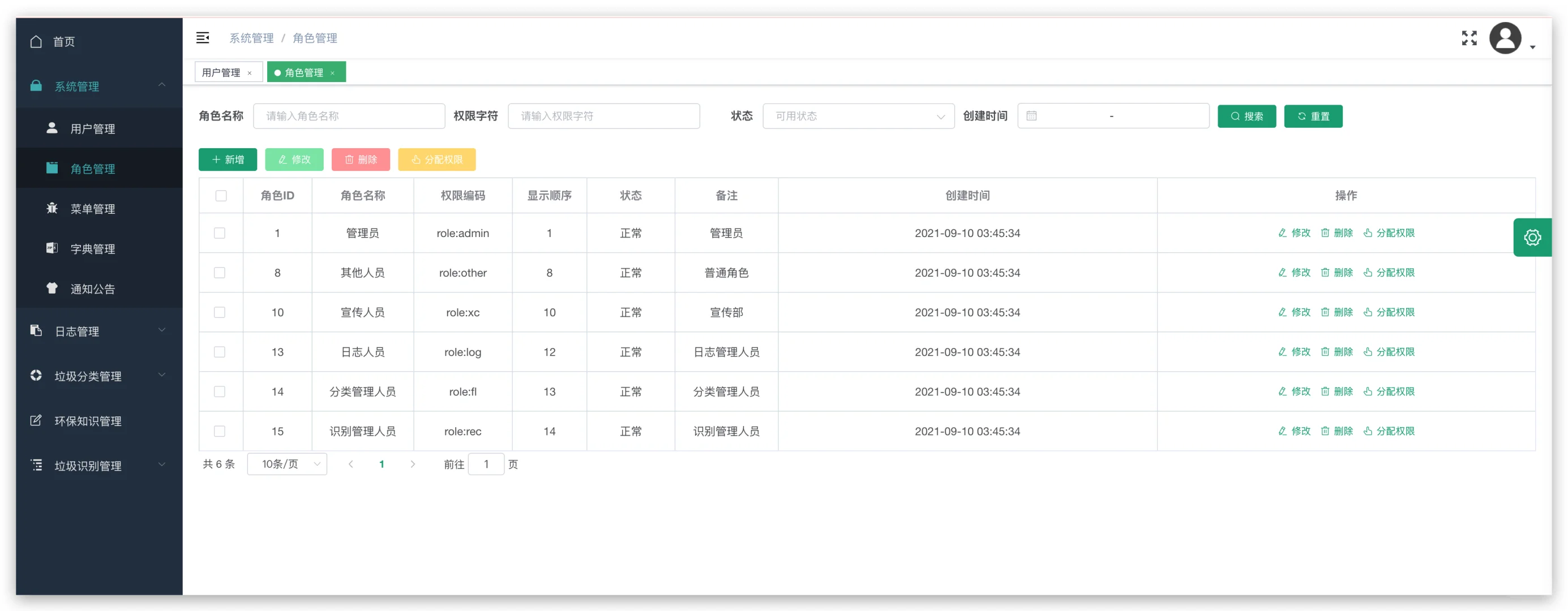Select the checkbox for role ID 14

pyautogui.click(x=220, y=391)
